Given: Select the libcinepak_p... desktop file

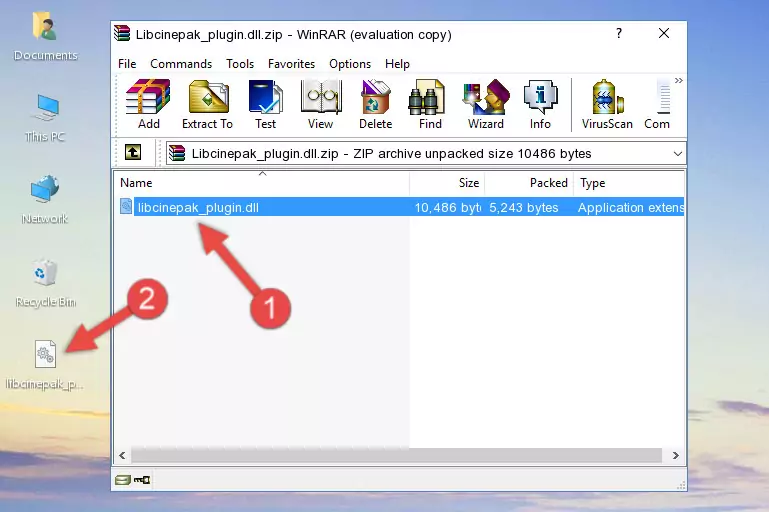Looking at the screenshot, I should pyautogui.click(x=45, y=365).
